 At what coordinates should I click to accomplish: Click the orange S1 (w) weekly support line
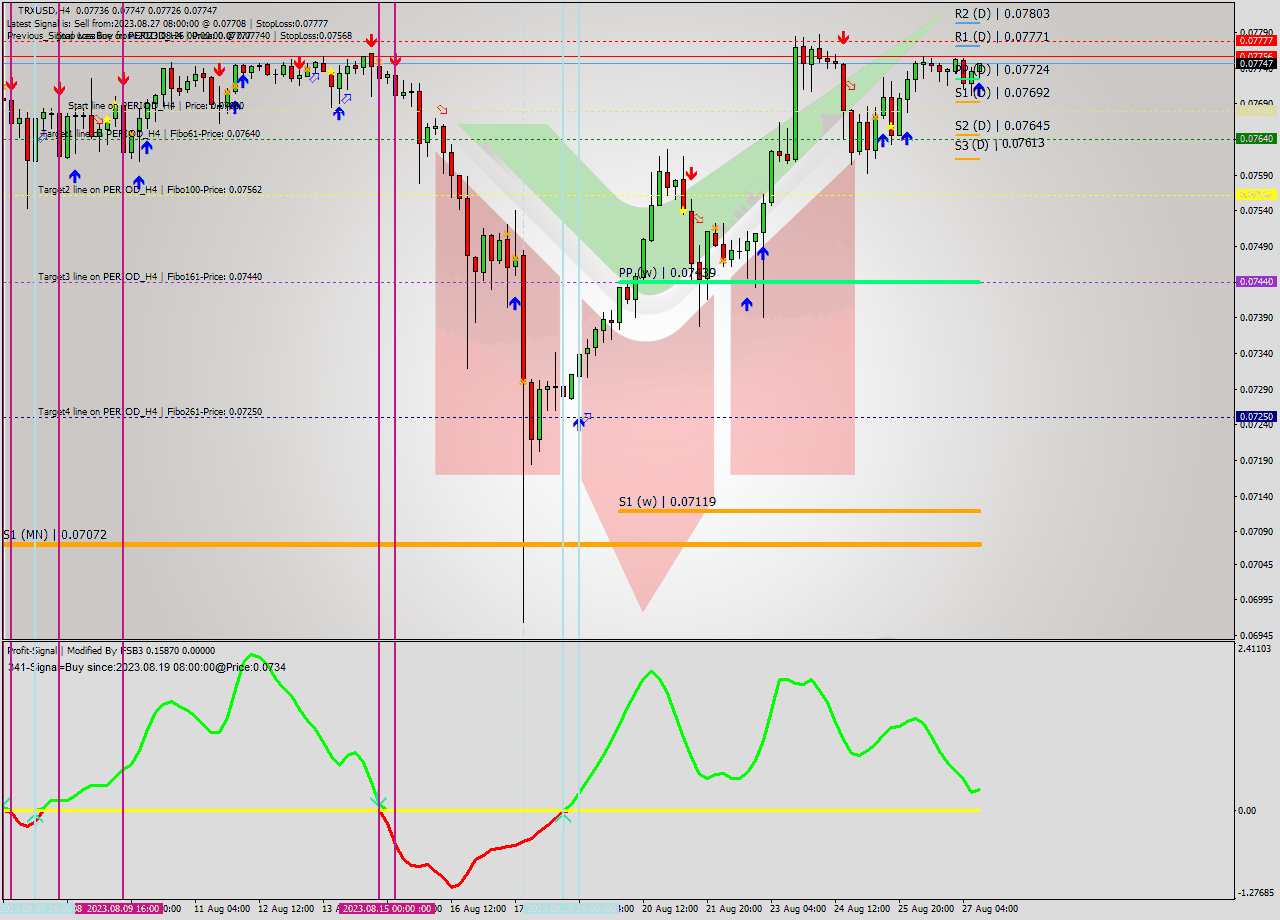tap(800, 511)
